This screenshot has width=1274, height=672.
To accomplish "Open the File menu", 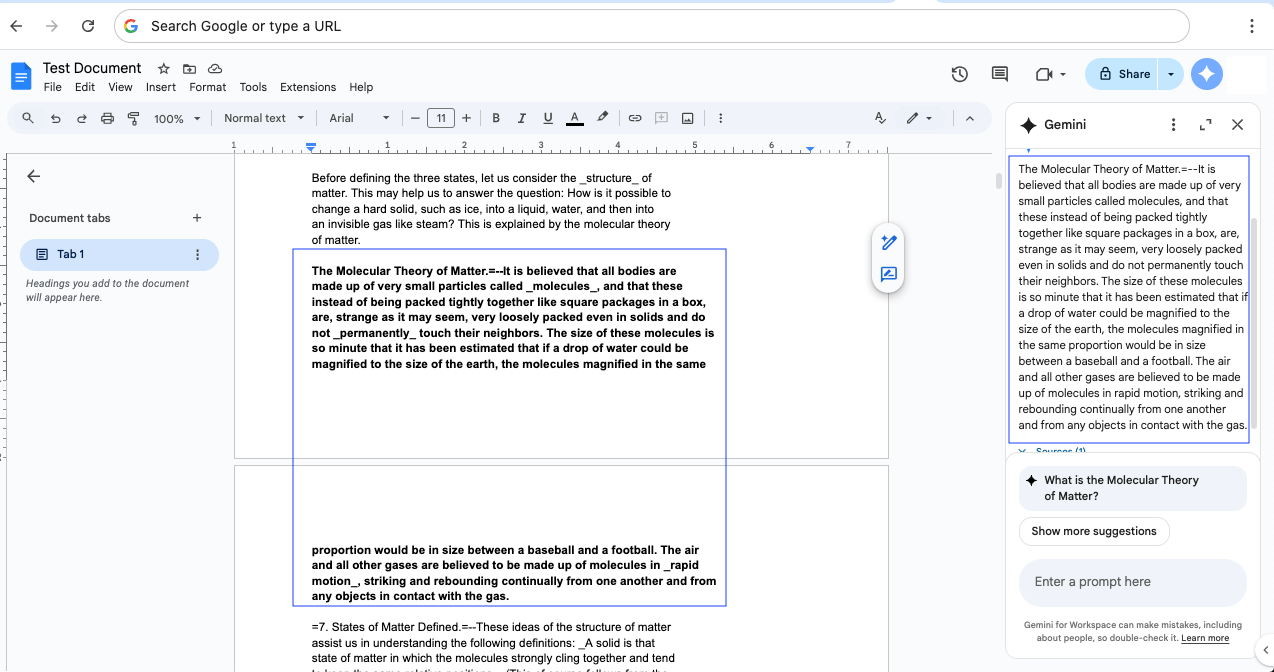I will pyautogui.click(x=52, y=87).
